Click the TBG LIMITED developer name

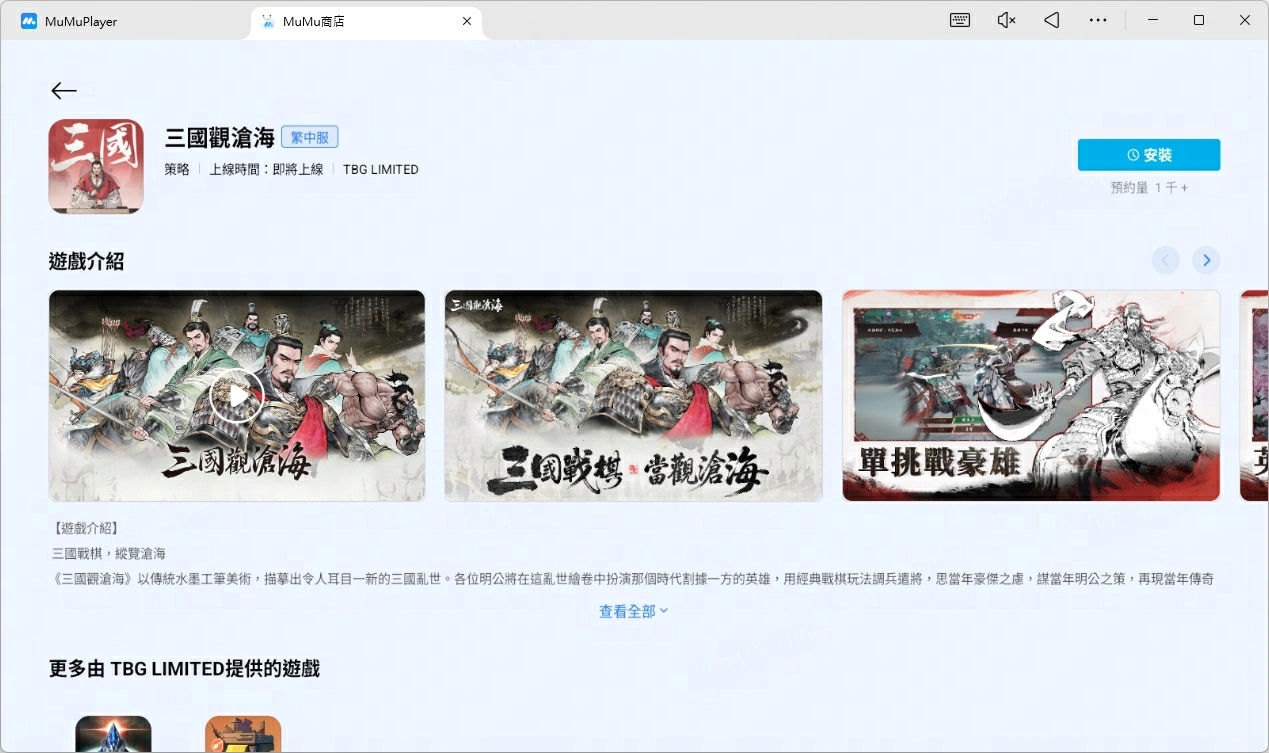[x=381, y=170]
